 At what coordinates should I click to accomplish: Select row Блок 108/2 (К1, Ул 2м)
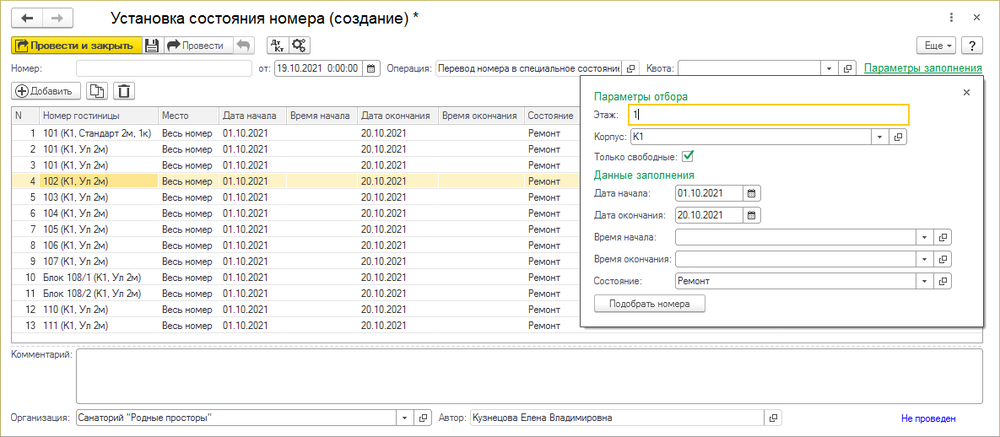[x=297, y=293]
